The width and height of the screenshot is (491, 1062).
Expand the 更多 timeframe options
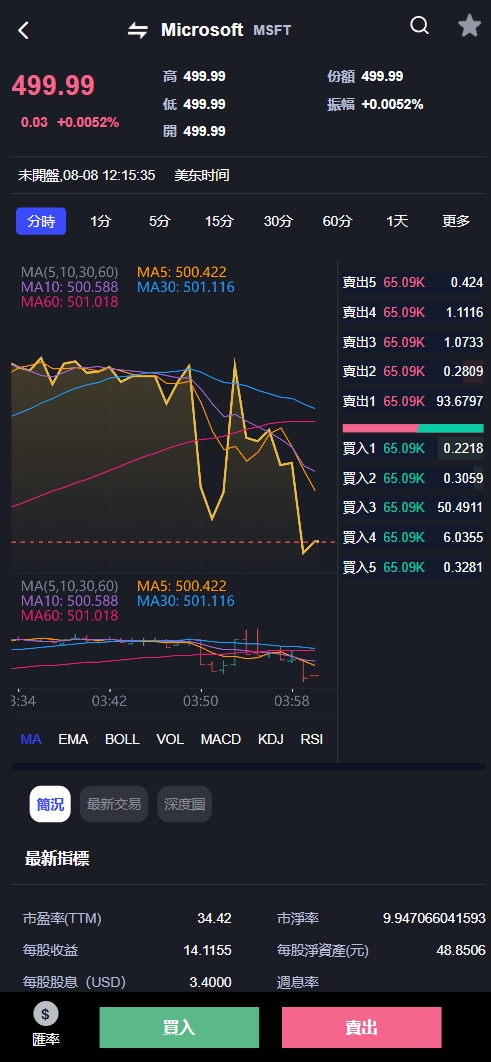pos(456,221)
